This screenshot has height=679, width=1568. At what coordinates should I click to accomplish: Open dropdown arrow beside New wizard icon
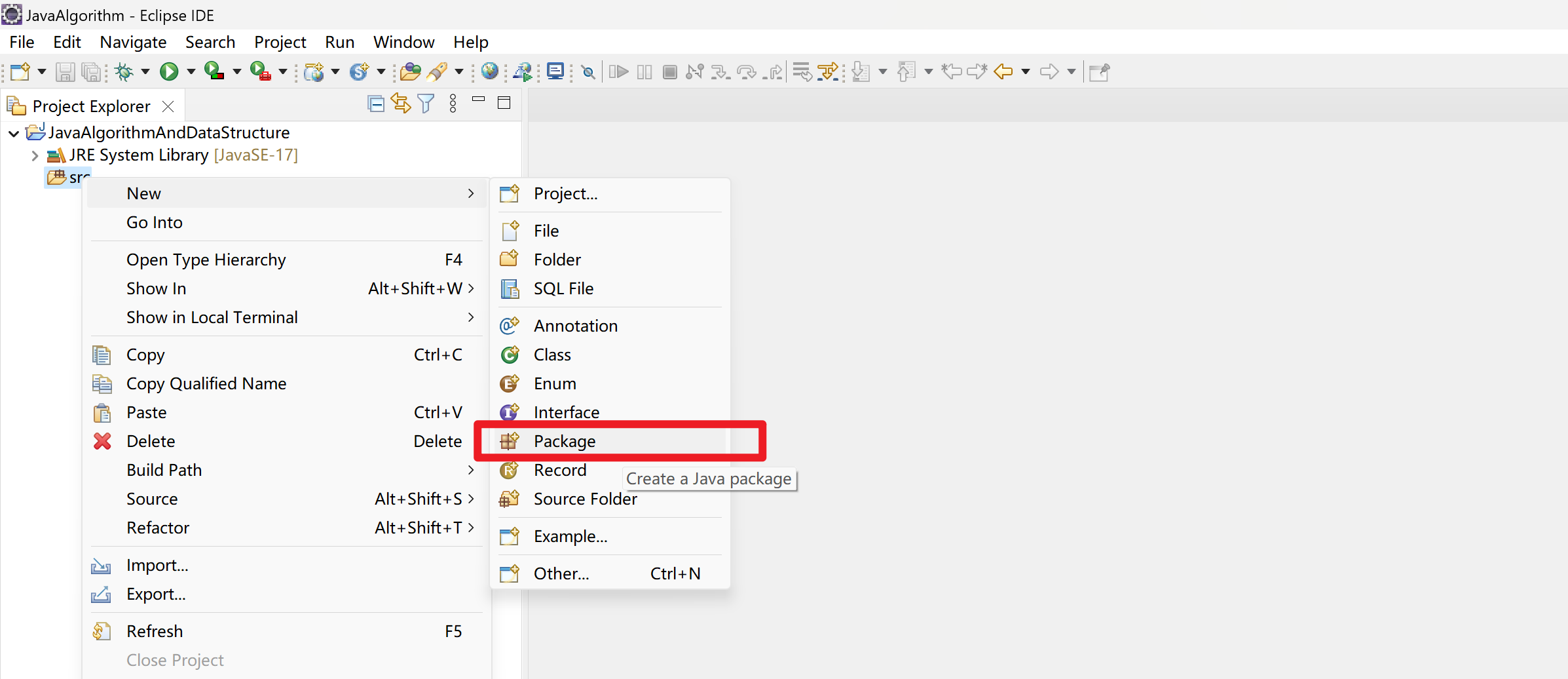point(41,71)
